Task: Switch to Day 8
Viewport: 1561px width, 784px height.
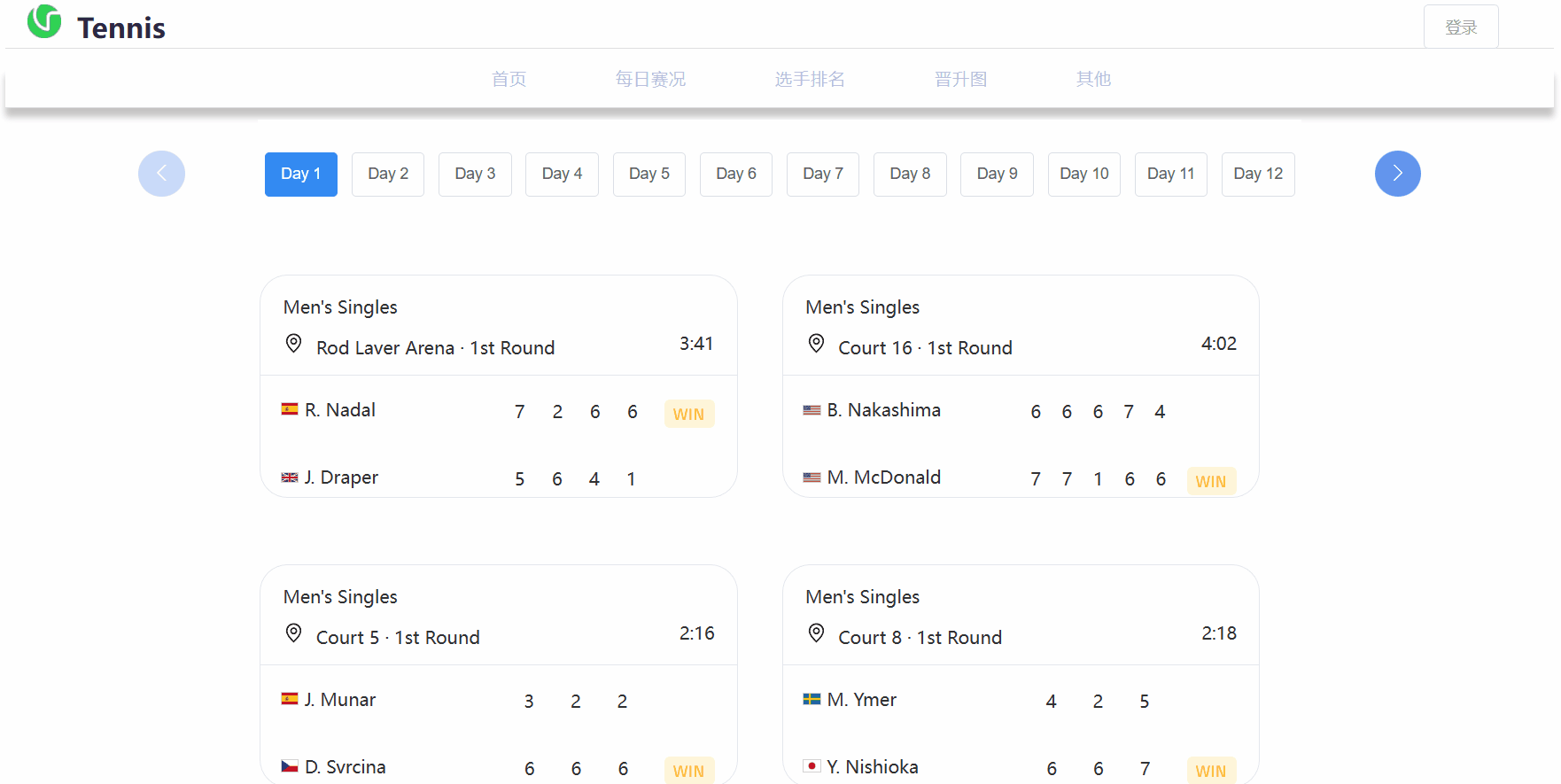Action: point(910,175)
